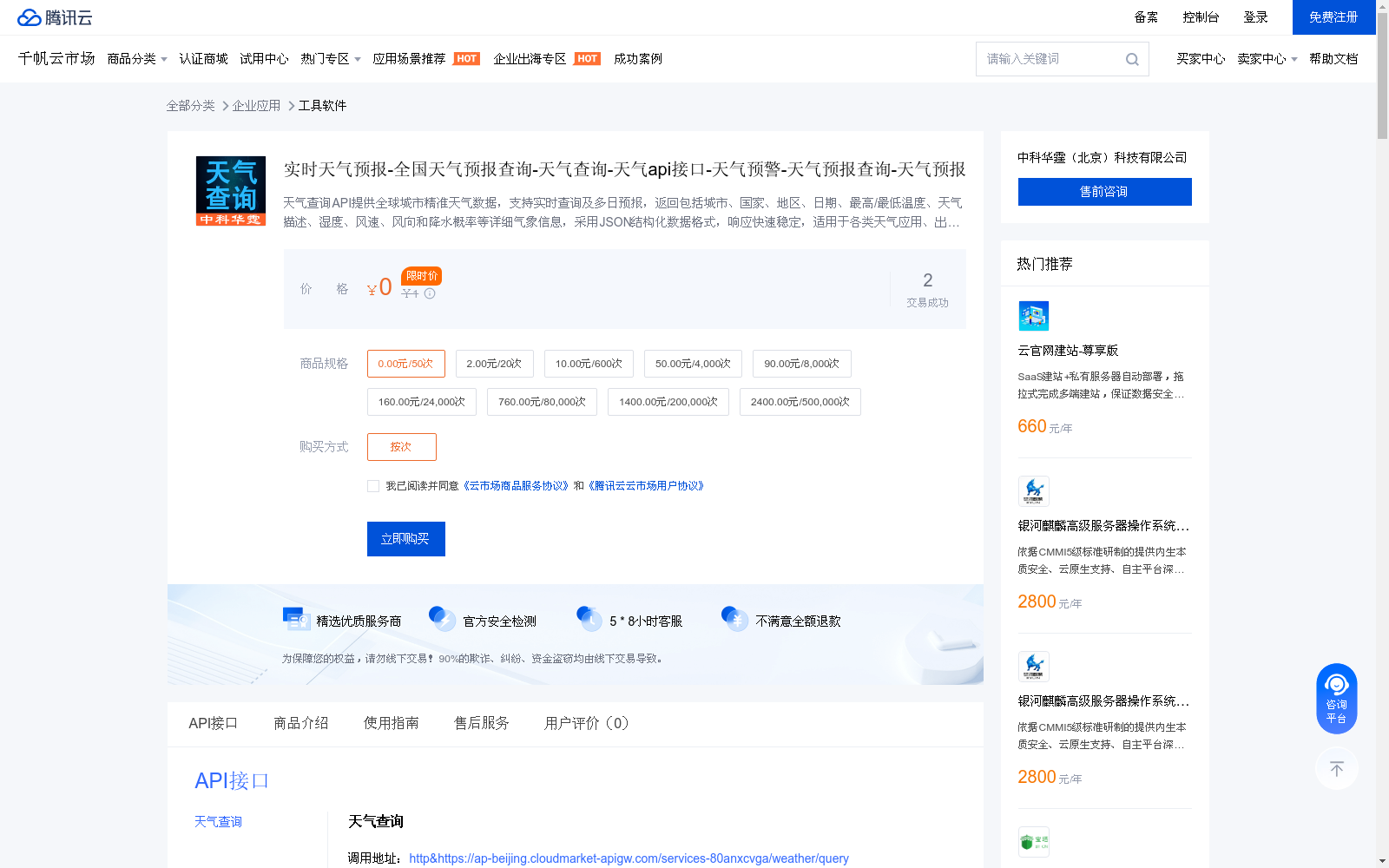Go to 全部分类 breadcrumb

(x=191, y=106)
